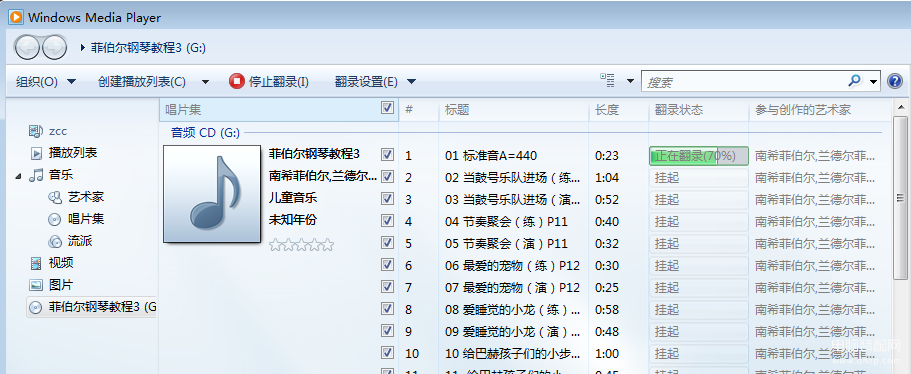Sort by 参与创作的艺术家 column header

pyautogui.click(x=819, y=110)
